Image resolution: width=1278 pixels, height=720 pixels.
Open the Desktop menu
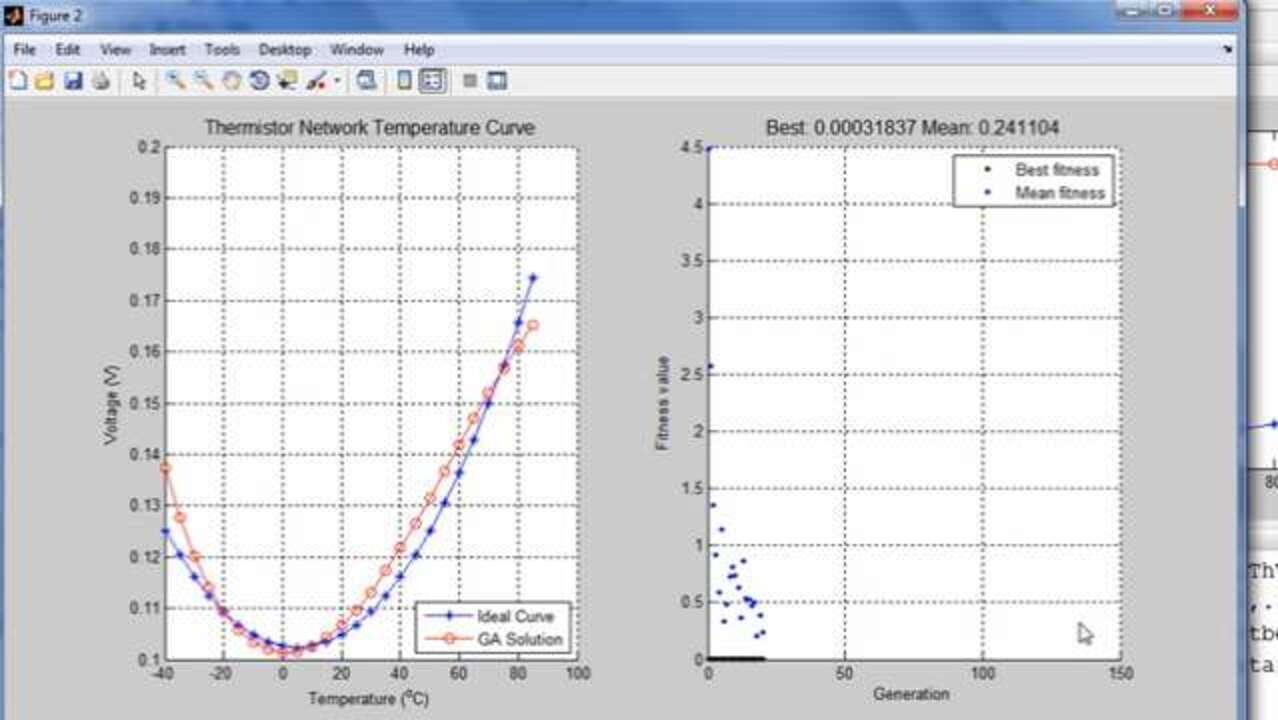click(284, 49)
